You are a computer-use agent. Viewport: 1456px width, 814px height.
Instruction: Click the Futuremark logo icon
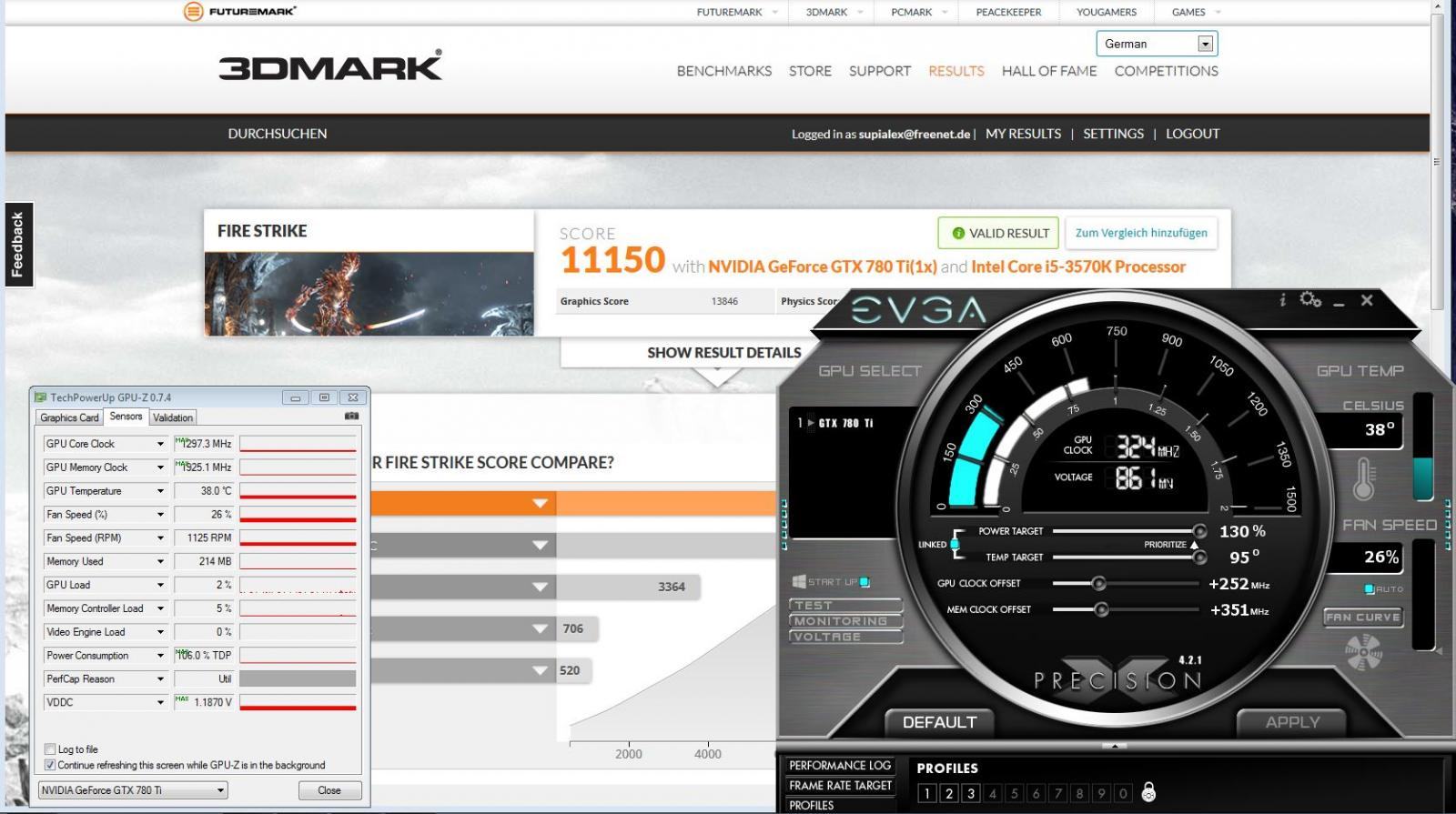[193, 12]
